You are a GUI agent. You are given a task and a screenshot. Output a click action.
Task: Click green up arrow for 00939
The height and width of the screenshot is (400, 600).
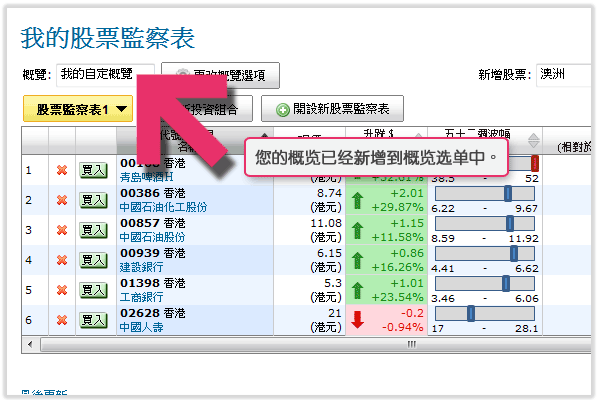[357, 260]
